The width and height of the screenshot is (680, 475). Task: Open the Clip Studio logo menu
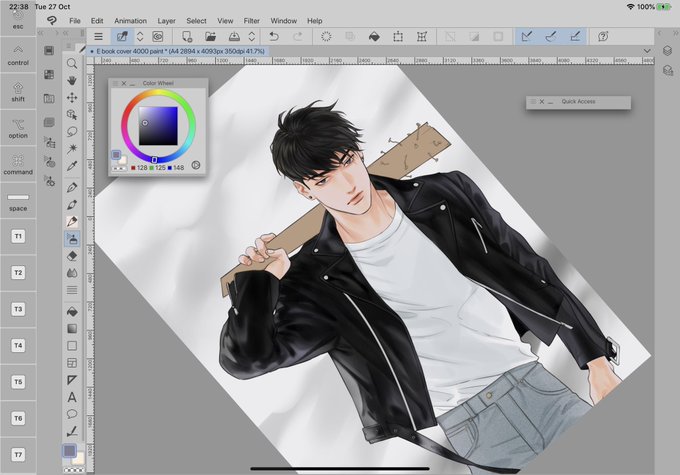pos(52,20)
